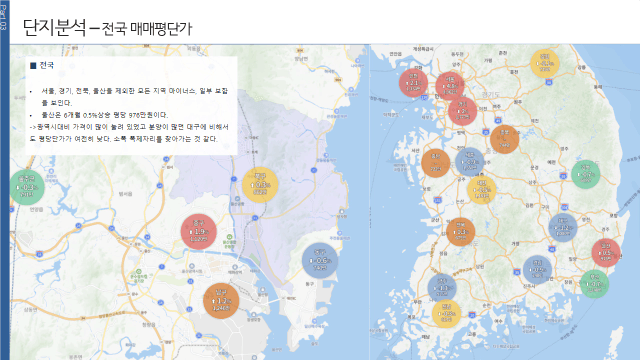Select the blue 광주 bubble marker

(442, 288)
